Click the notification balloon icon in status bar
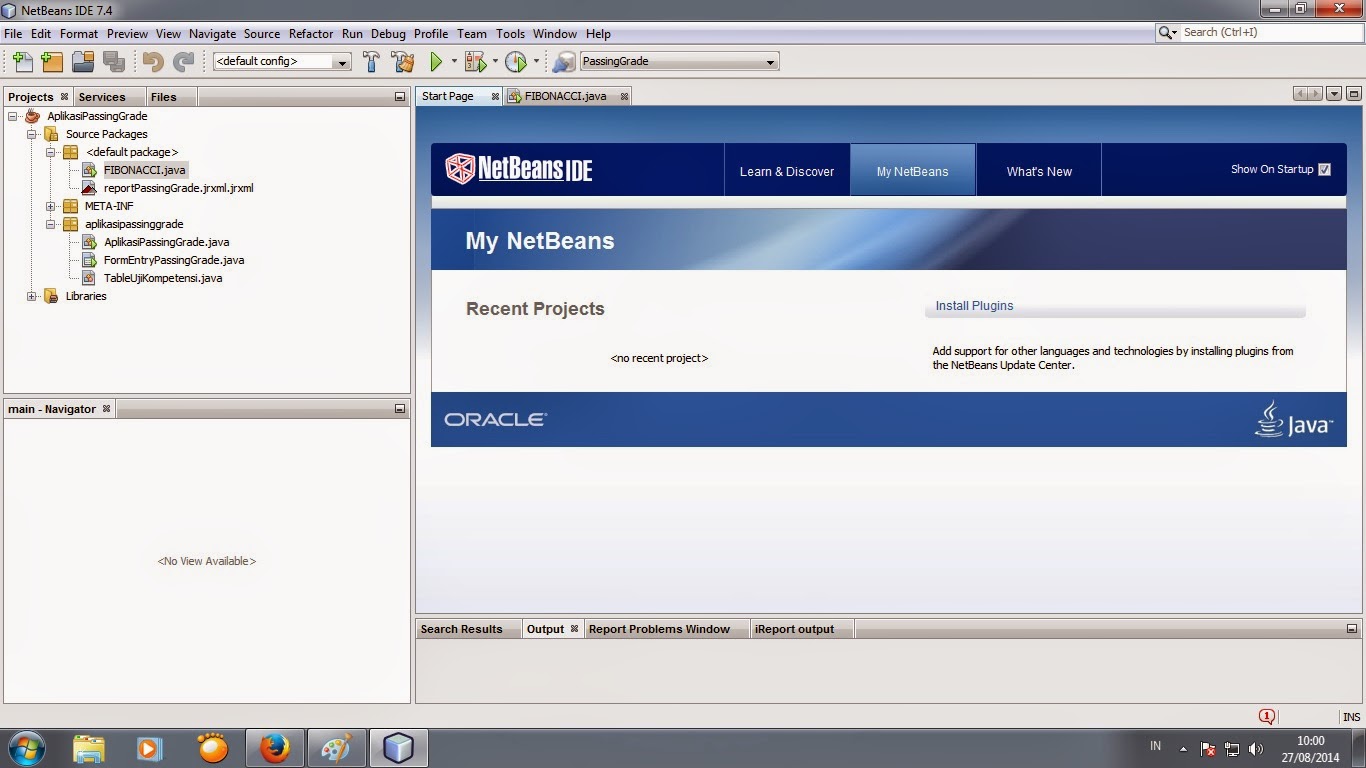The height and width of the screenshot is (768, 1366). click(1267, 716)
